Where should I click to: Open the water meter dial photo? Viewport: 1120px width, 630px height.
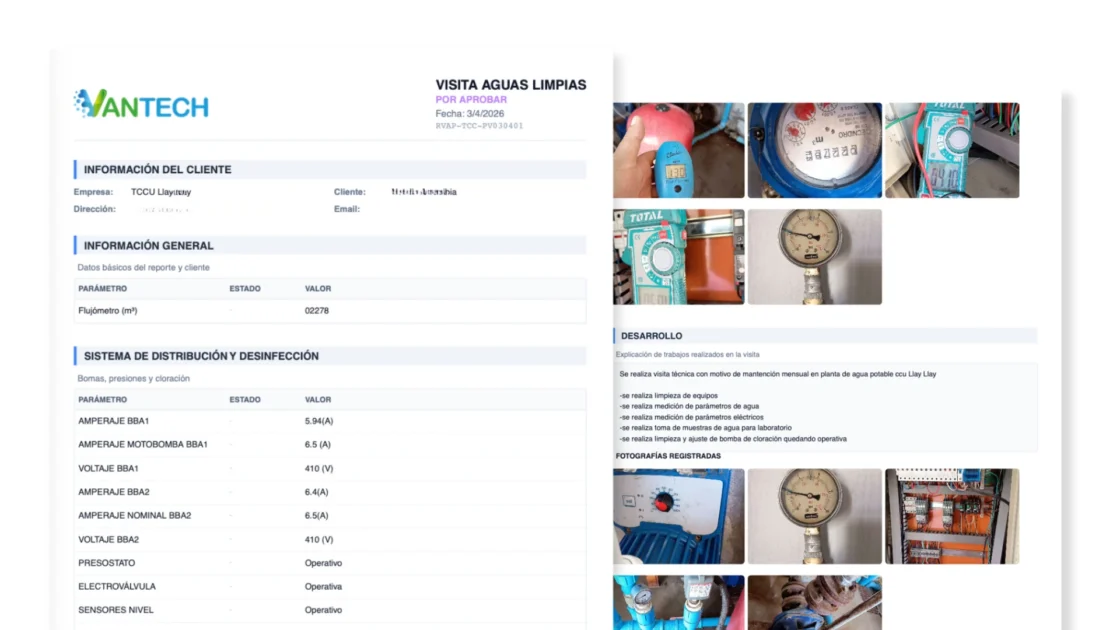814,150
